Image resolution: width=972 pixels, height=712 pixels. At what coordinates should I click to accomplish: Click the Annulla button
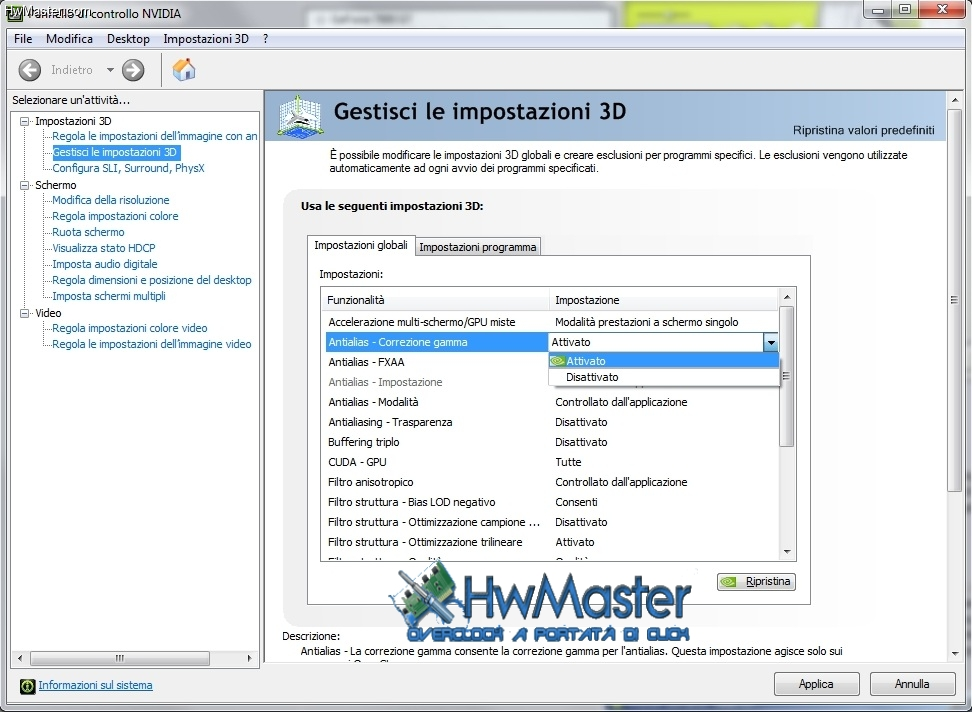(x=912, y=684)
